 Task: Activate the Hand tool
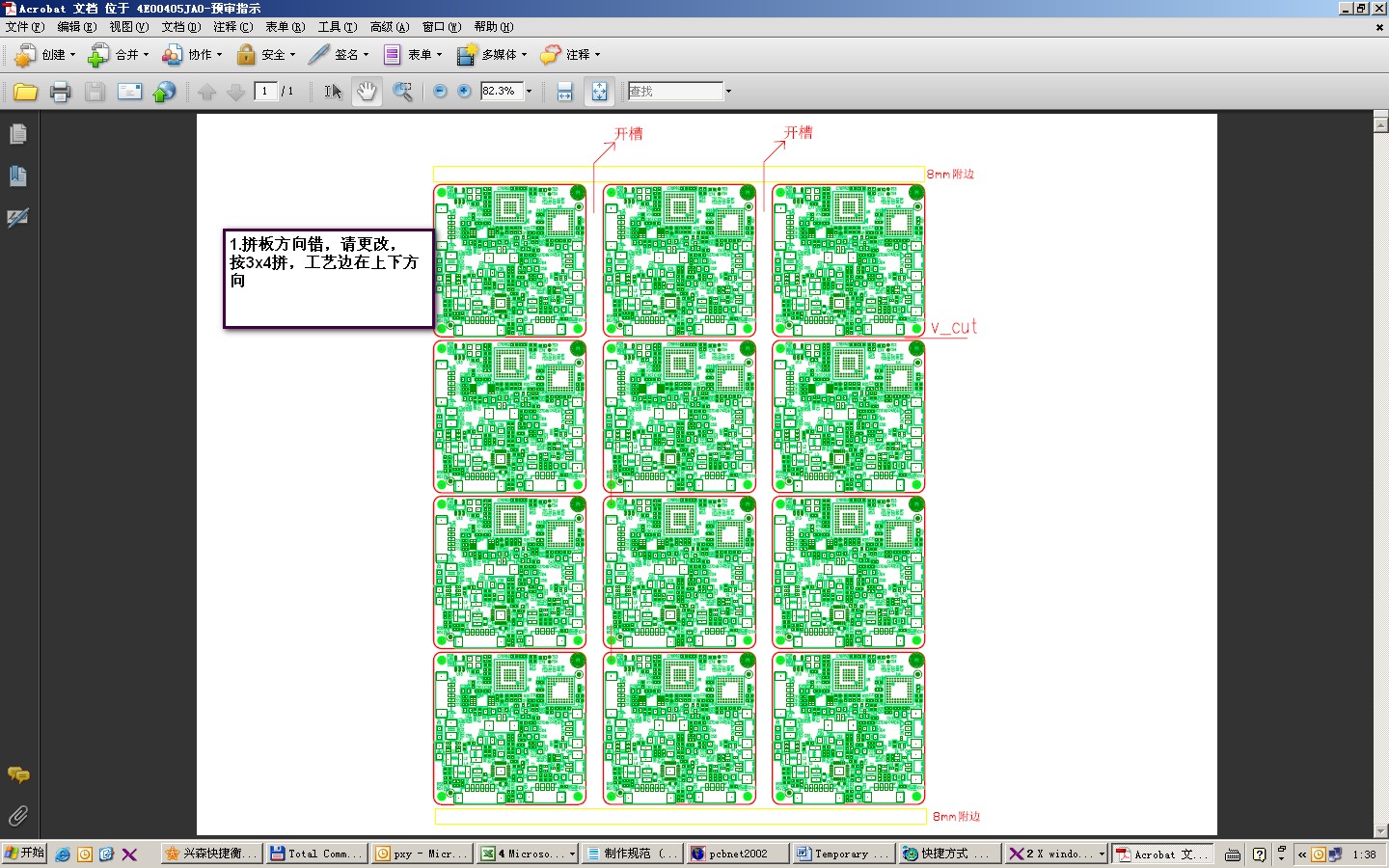coord(367,92)
